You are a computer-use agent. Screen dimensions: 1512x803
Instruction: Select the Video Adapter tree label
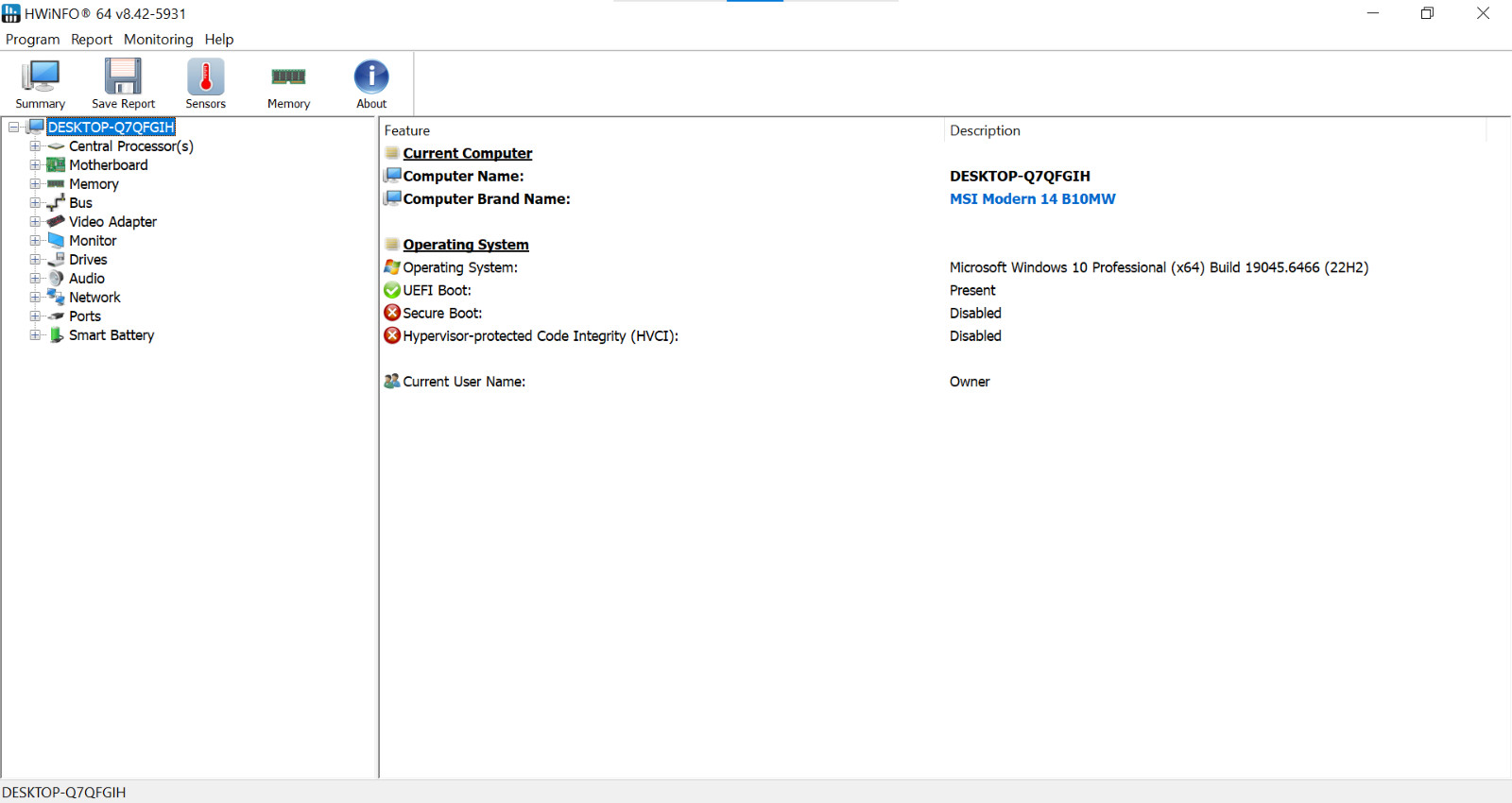click(x=112, y=222)
